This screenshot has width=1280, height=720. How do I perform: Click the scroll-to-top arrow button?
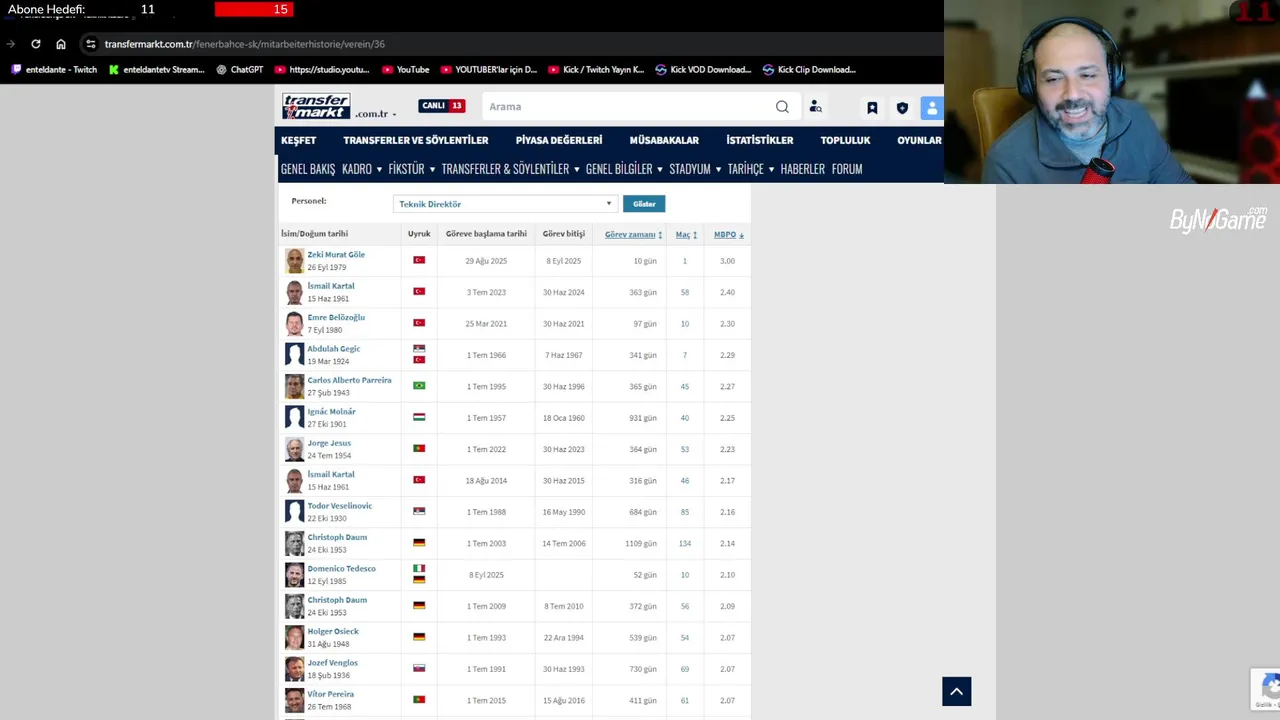click(956, 691)
